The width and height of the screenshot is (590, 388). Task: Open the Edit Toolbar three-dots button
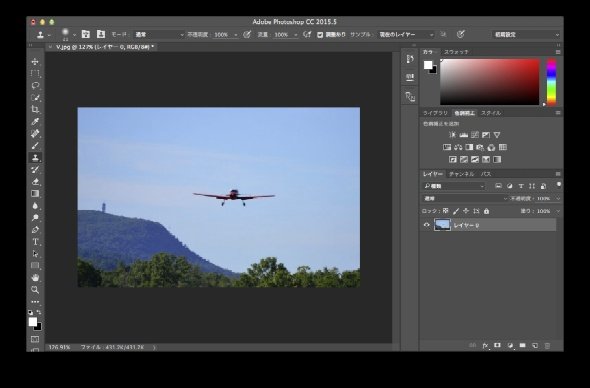point(35,302)
